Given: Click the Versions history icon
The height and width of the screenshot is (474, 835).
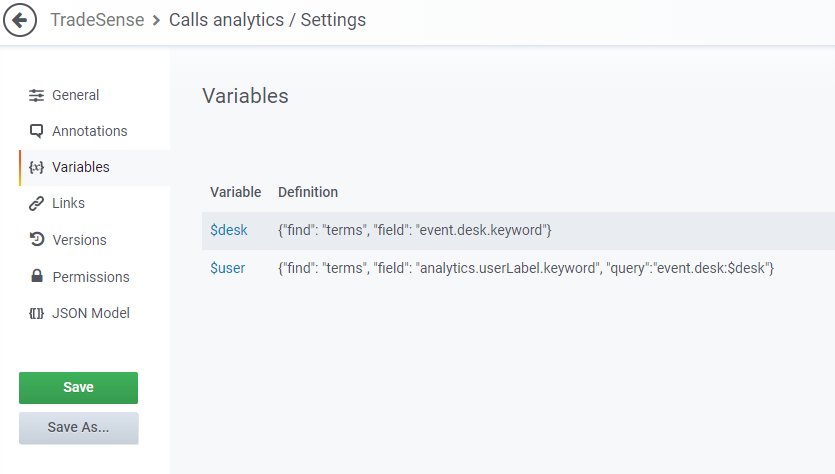Looking at the screenshot, I should pyautogui.click(x=37, y=240).
